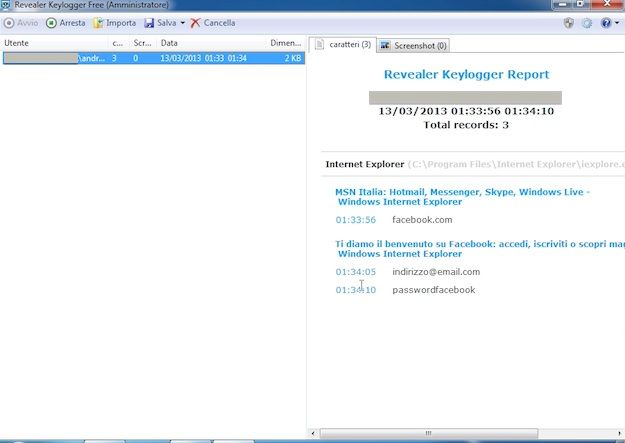Open the Ti diamo il benvenuto su Facebook entry
Viewport: 625px width, 443px height.
point(480,249)
